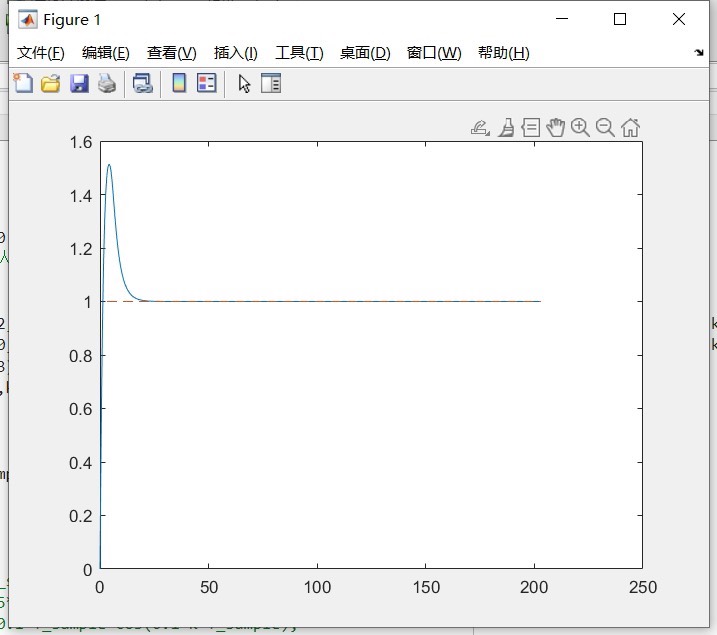Viewport: 717px width, 635px height.
Task: Click the y-axis tick label 0.8
Action: 81,356
